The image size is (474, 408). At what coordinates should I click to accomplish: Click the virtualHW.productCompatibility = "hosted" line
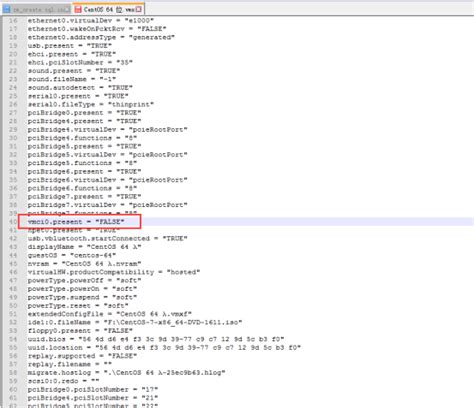pyautogui.click(x=114, y=272)
